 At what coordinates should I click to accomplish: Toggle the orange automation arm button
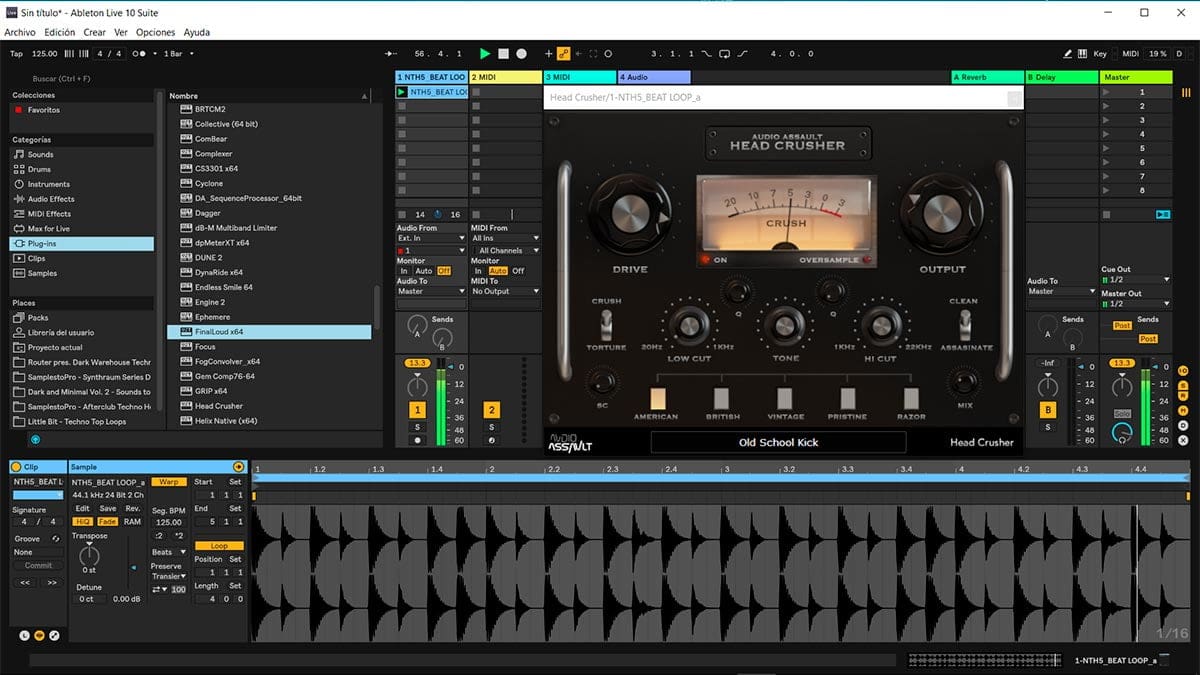tap(563, 53)
